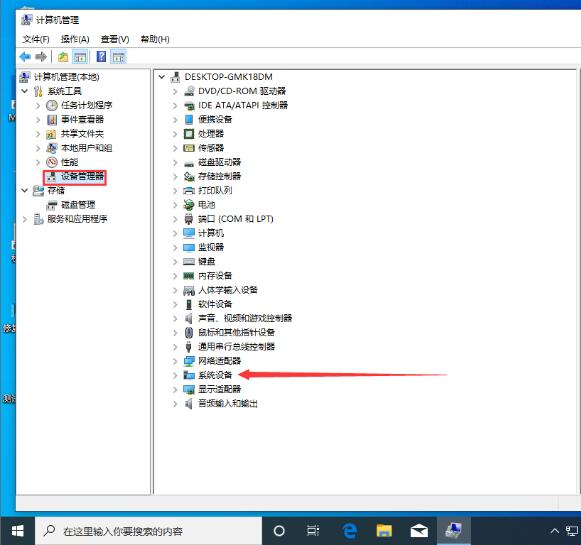581x545 pixels.
Task: Expand the 本地用户和组 node
Action: click(38, 148)
